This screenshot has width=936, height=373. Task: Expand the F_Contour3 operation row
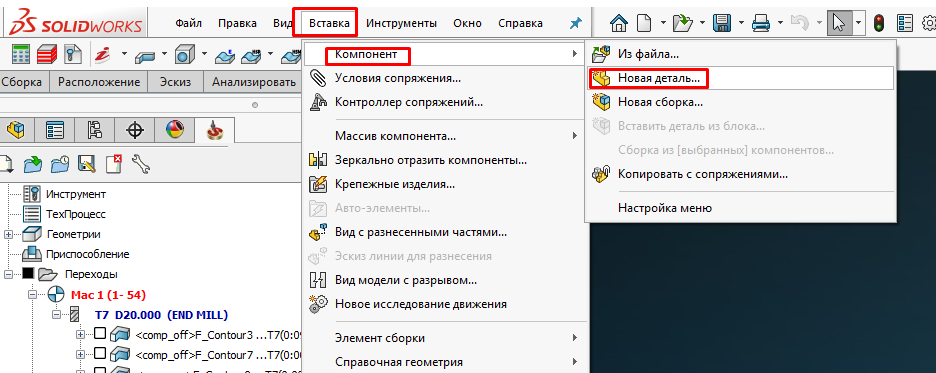(x=81, y=334)
